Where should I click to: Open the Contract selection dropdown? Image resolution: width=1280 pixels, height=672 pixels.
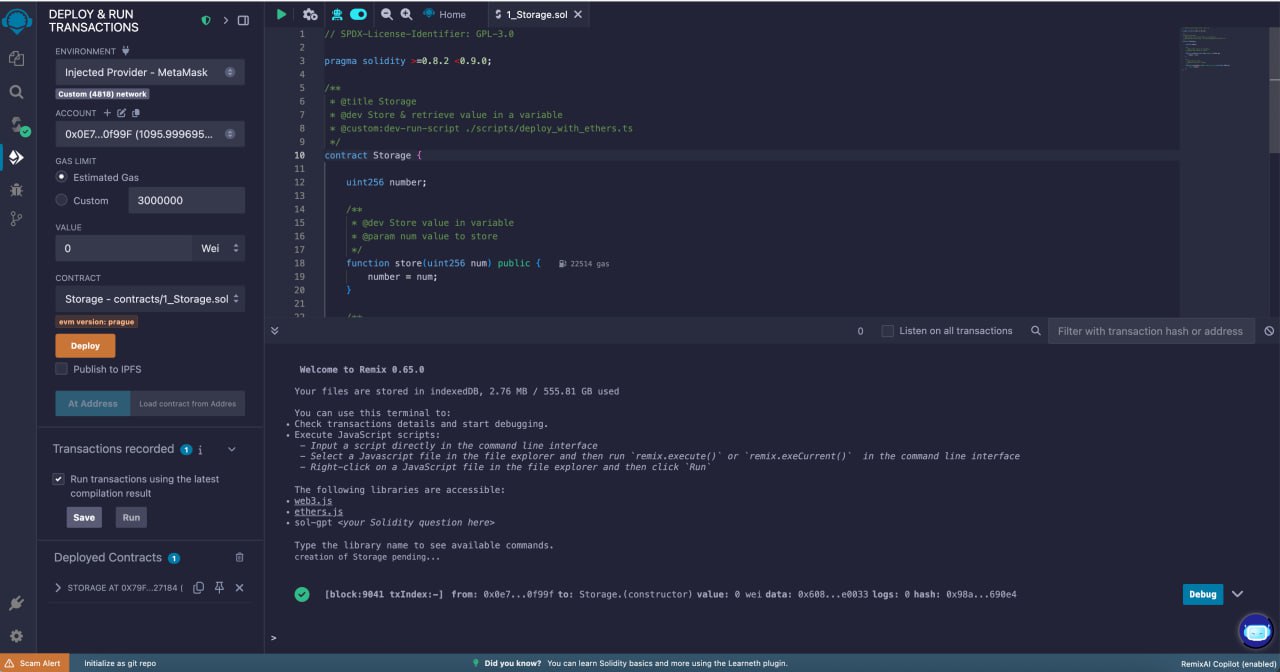[x=150, y=299]
